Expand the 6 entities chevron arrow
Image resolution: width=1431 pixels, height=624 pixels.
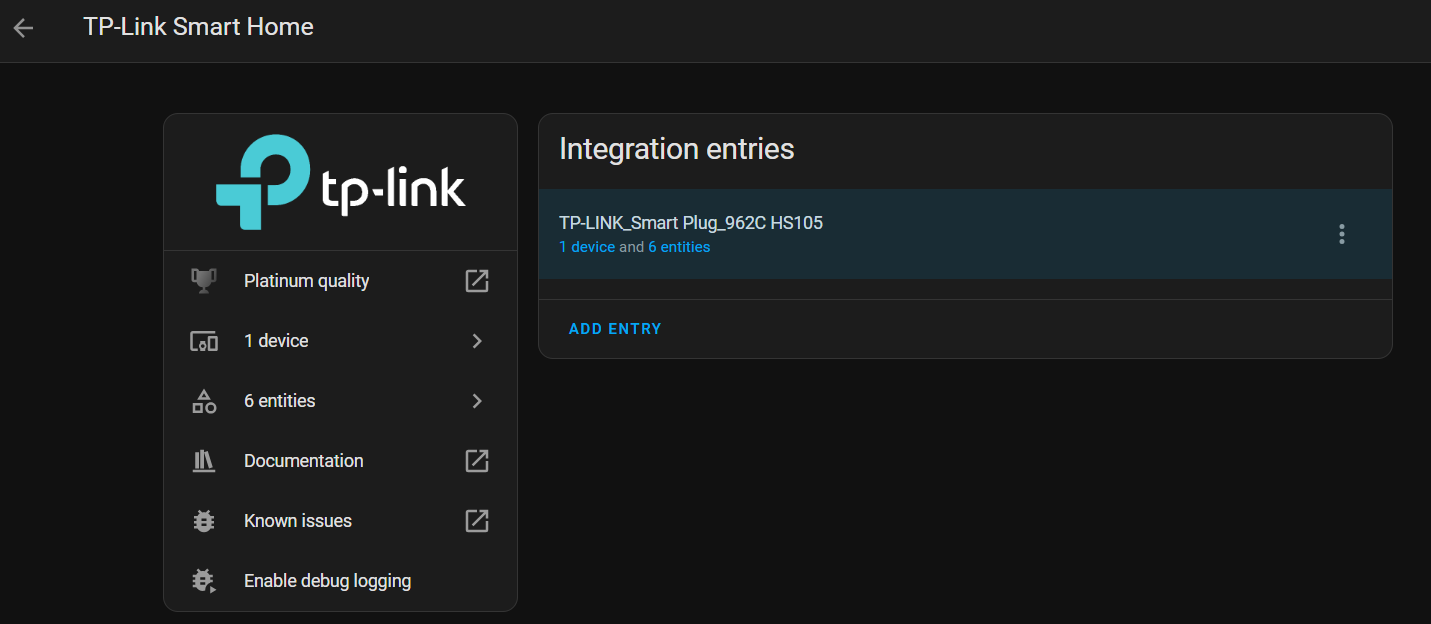(x=477, y=401)
